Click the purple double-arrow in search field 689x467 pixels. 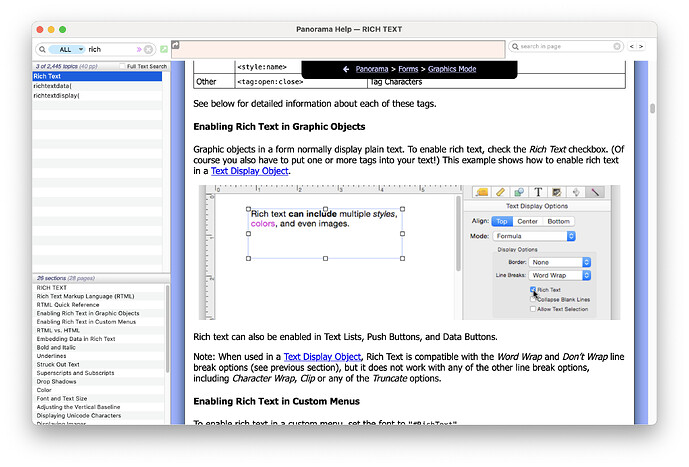[x=139, y=50]
